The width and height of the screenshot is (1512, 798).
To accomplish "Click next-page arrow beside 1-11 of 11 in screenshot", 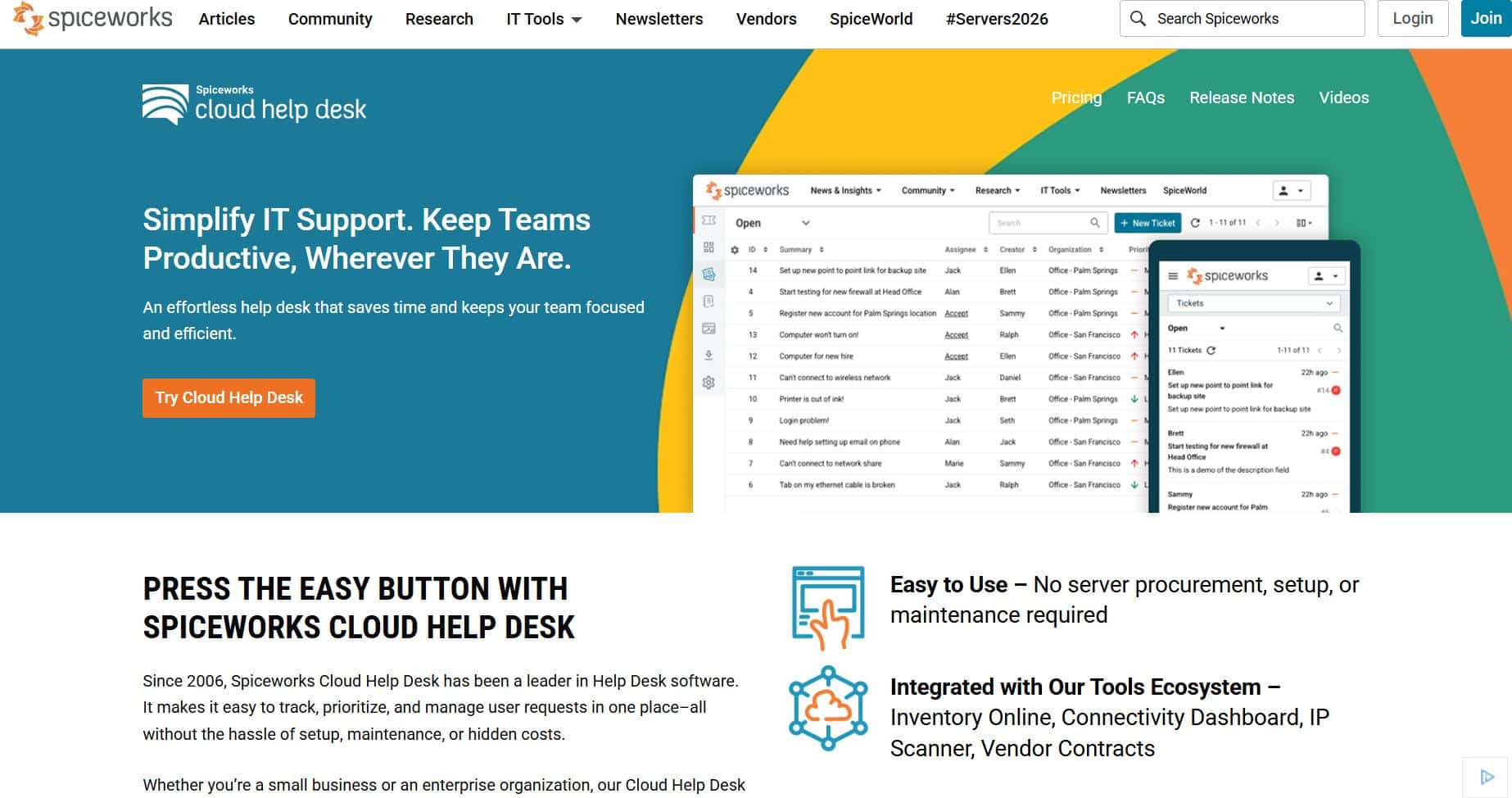I will [x=1277, y=223].
